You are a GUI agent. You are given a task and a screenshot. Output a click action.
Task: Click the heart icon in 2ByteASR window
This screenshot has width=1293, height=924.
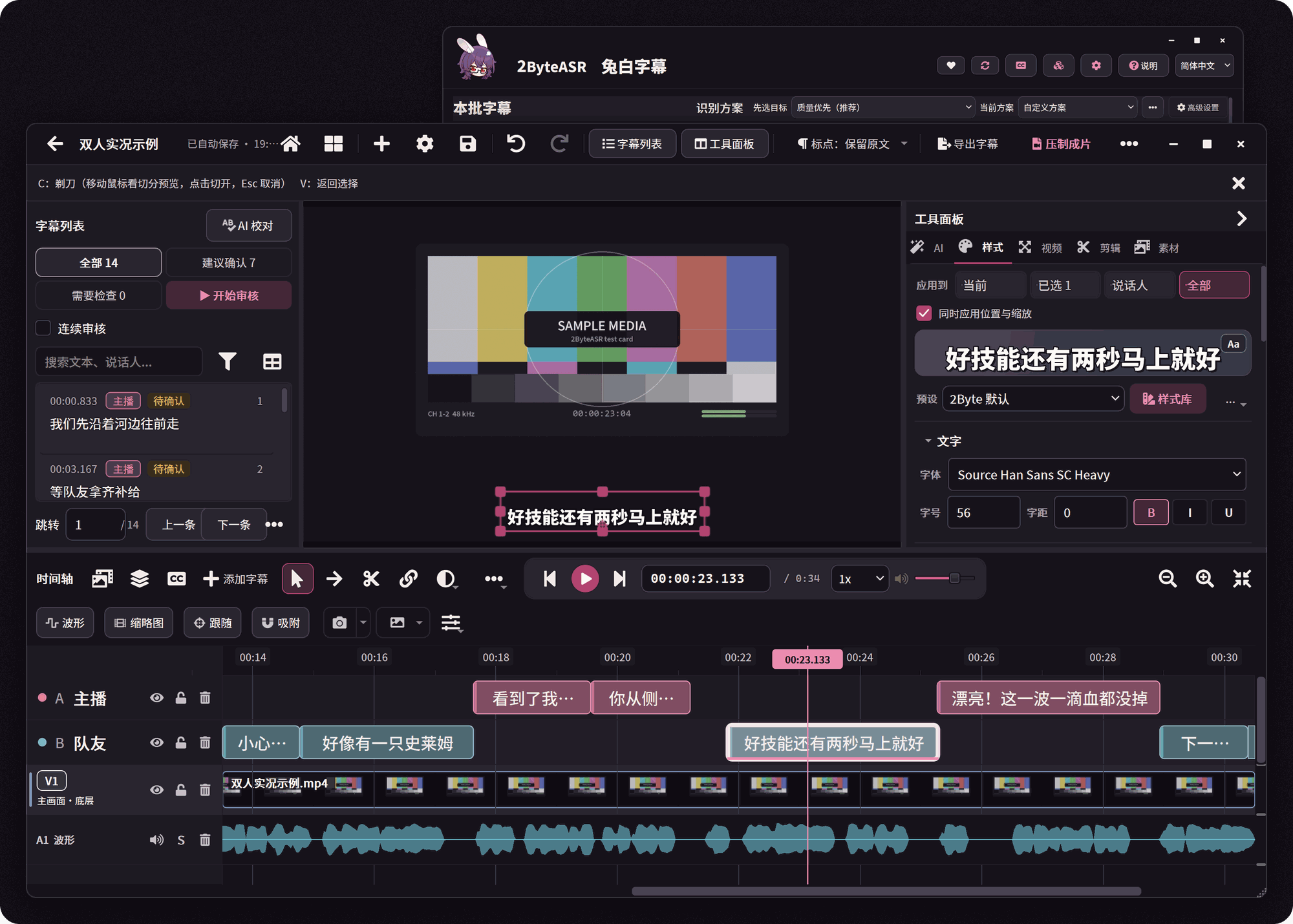pos(951,65)
